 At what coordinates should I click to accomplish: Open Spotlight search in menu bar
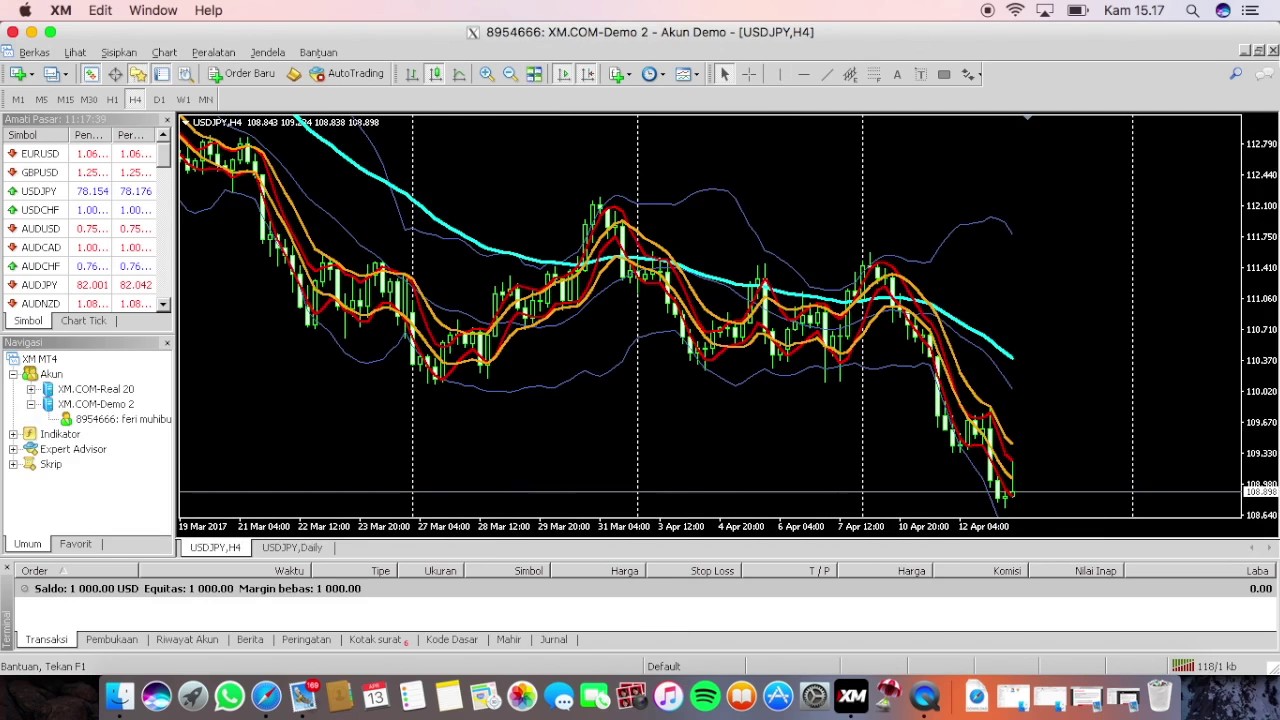1192,10
